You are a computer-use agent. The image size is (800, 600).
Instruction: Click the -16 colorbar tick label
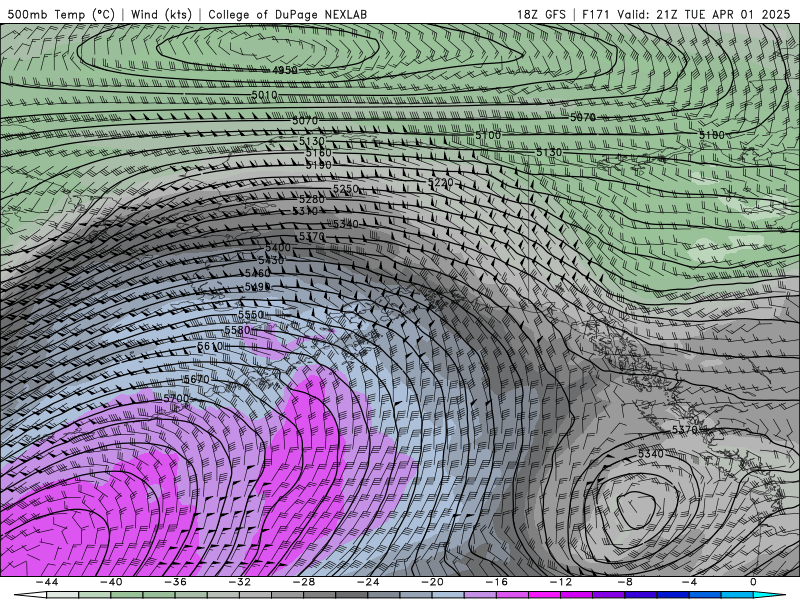(496, 582)
